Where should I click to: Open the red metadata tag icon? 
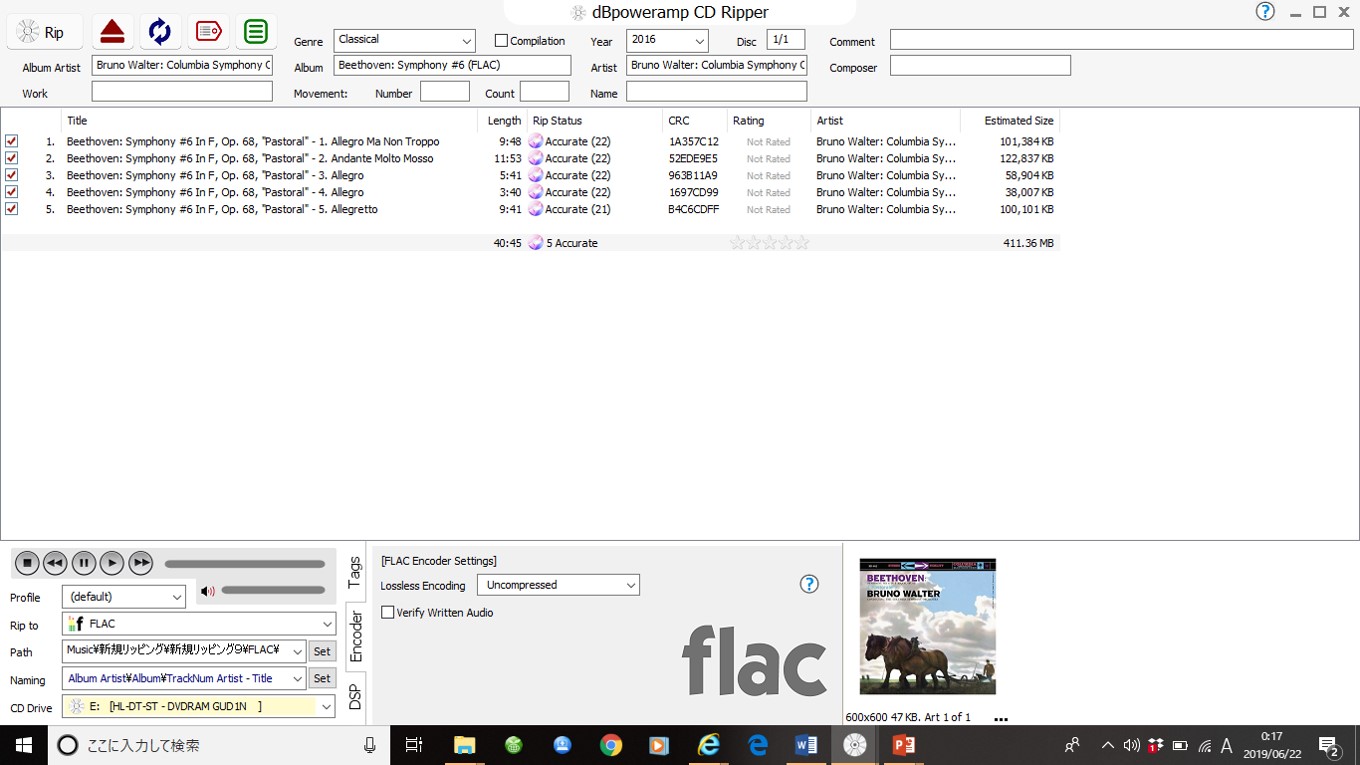pos(208,32)
